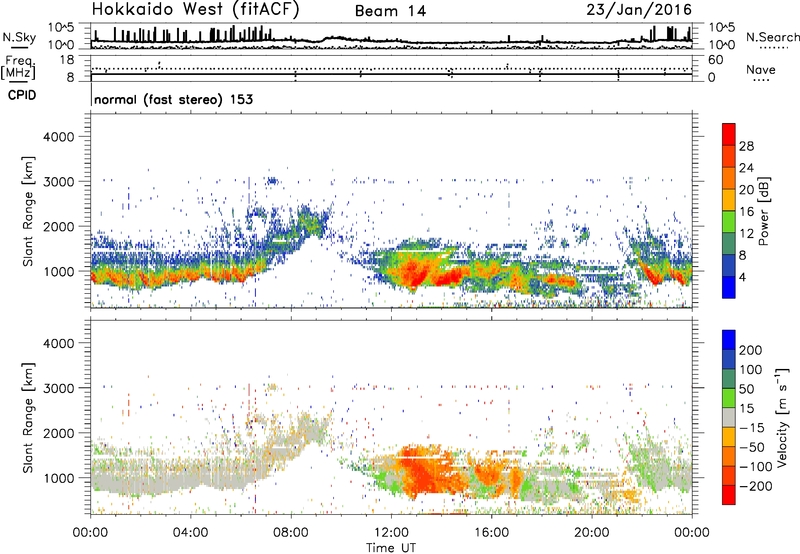Click the 20:00 time axis tick label
The height and width of the screenshot is (554, 800).
pos(592,533)
